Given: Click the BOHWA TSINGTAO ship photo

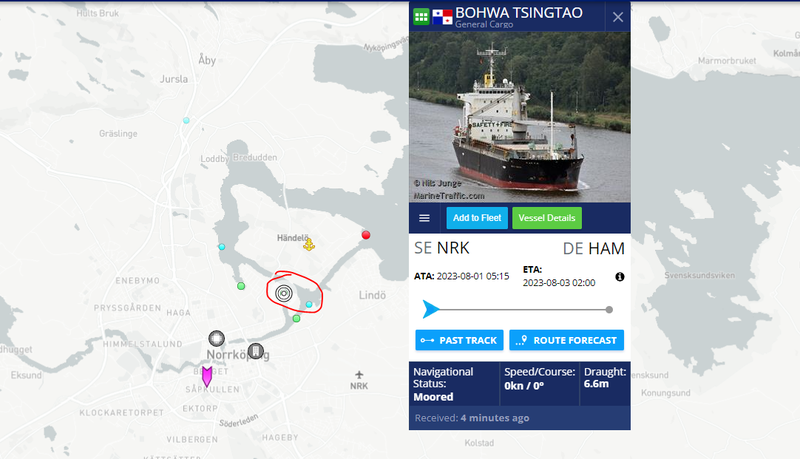Looking at the screenshot, I should click(519, 117).
